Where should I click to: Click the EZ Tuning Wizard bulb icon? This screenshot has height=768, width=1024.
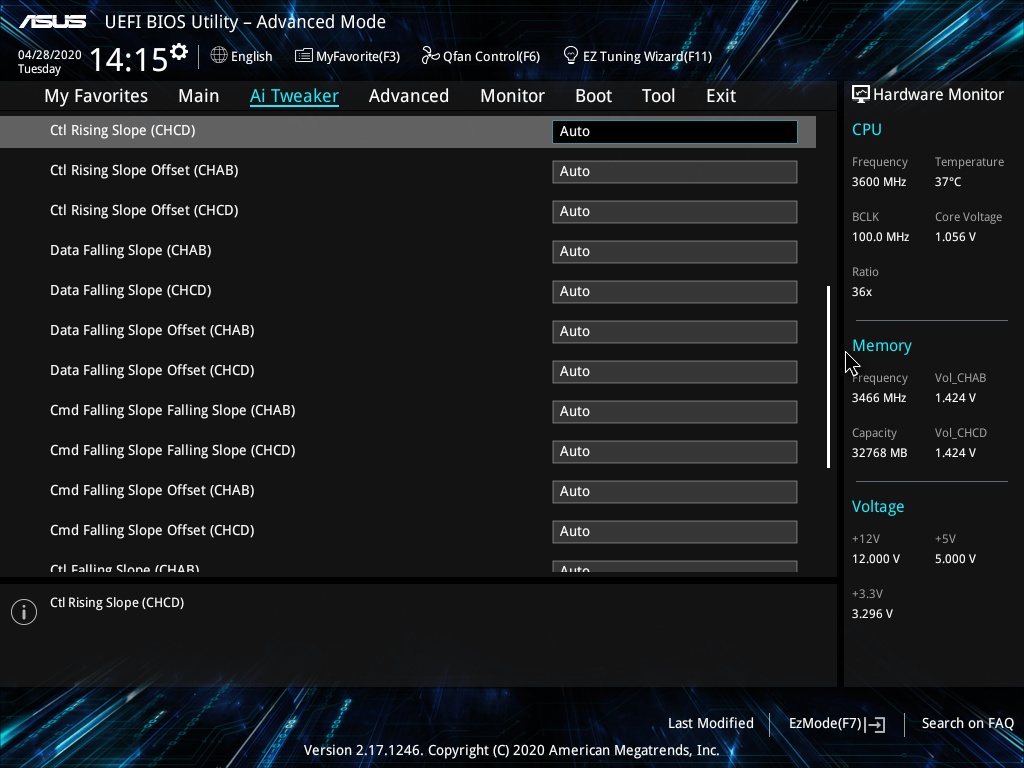[570, 56]
